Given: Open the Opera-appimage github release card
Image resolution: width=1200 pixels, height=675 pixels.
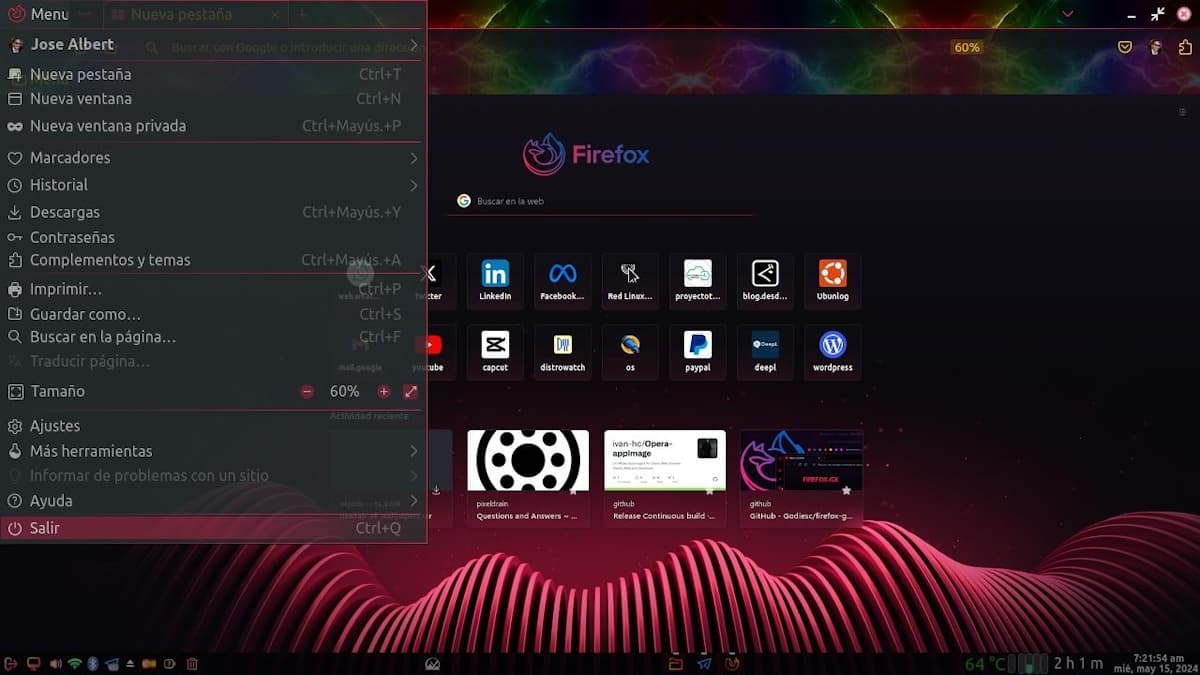Looking at the screenshot, I should click(665, 477).
